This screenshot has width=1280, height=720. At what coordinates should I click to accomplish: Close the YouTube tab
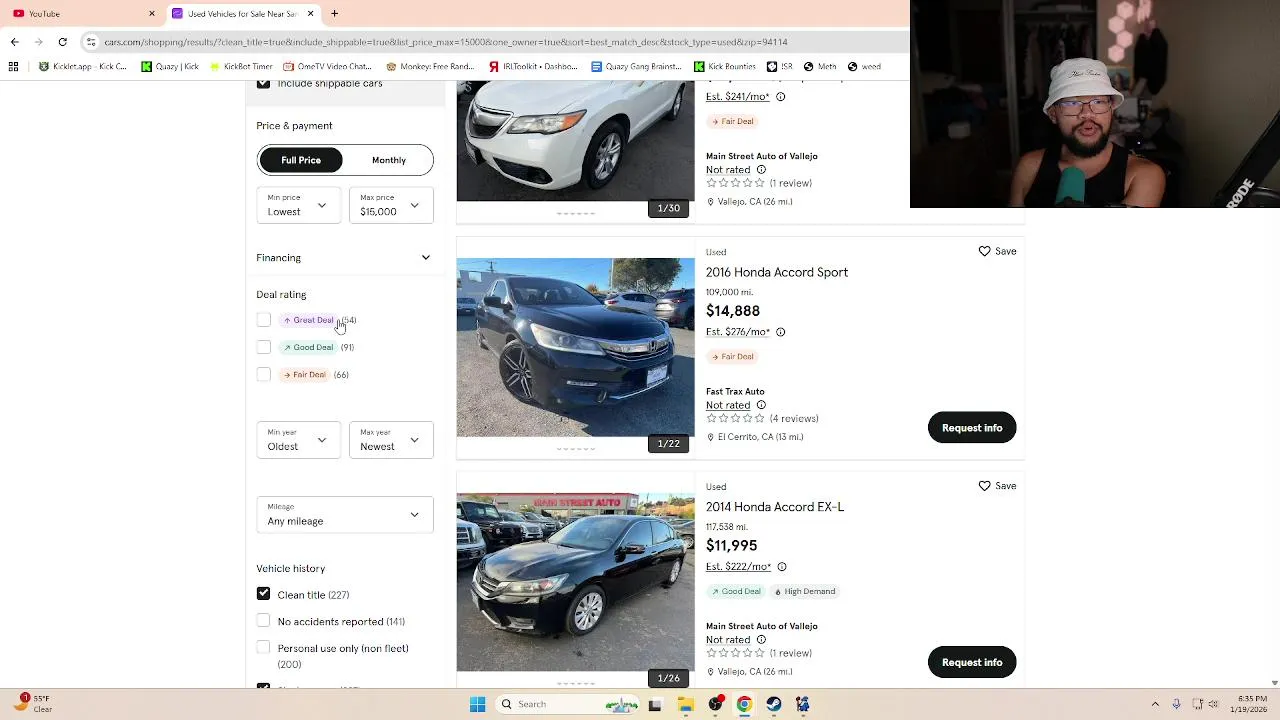pos(152,13)
